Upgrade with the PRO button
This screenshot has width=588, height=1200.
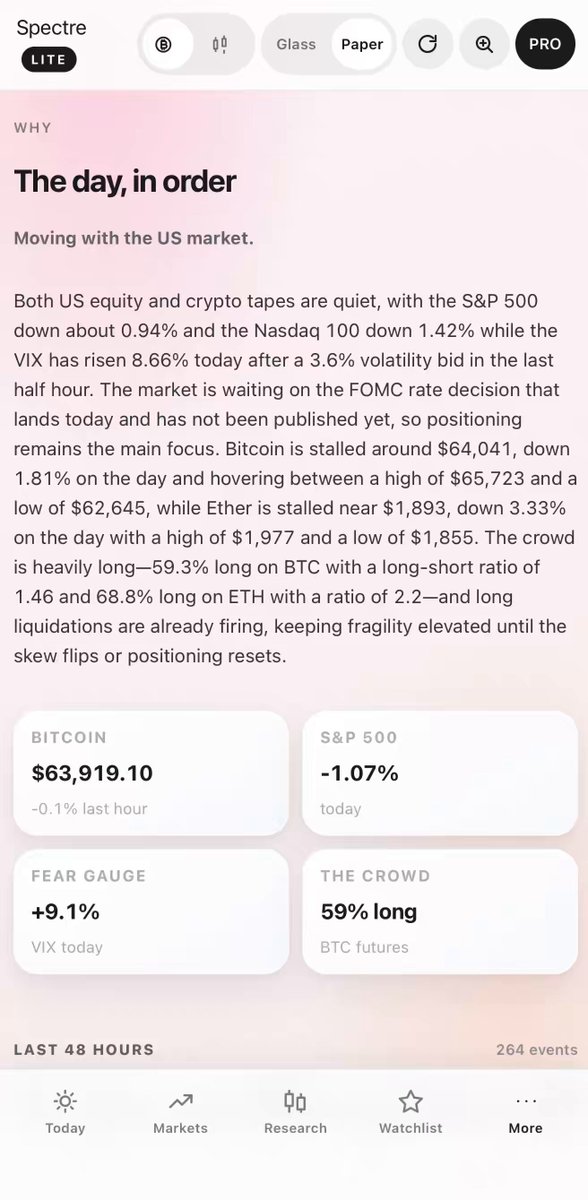click(545, 44)
